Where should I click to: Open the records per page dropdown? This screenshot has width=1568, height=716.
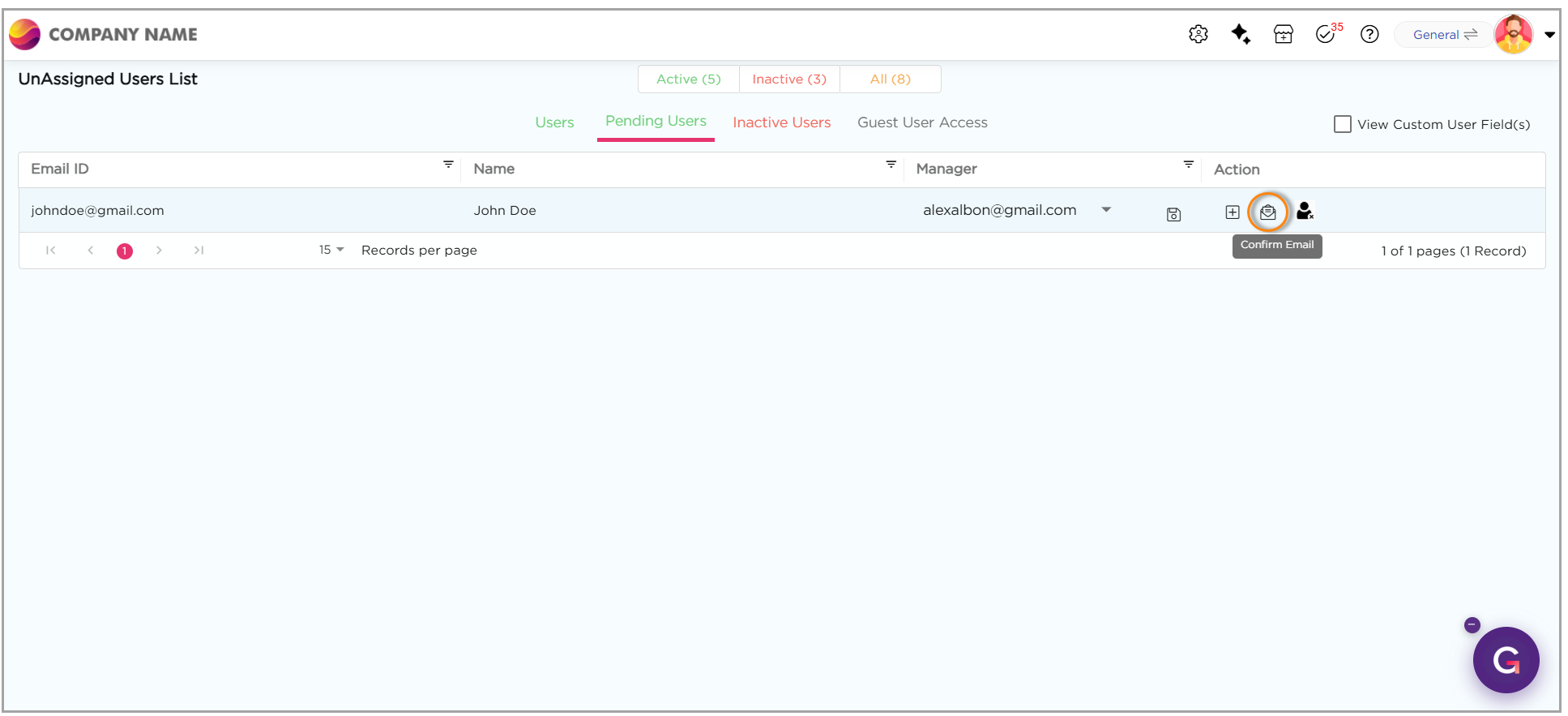pos(331,250)
